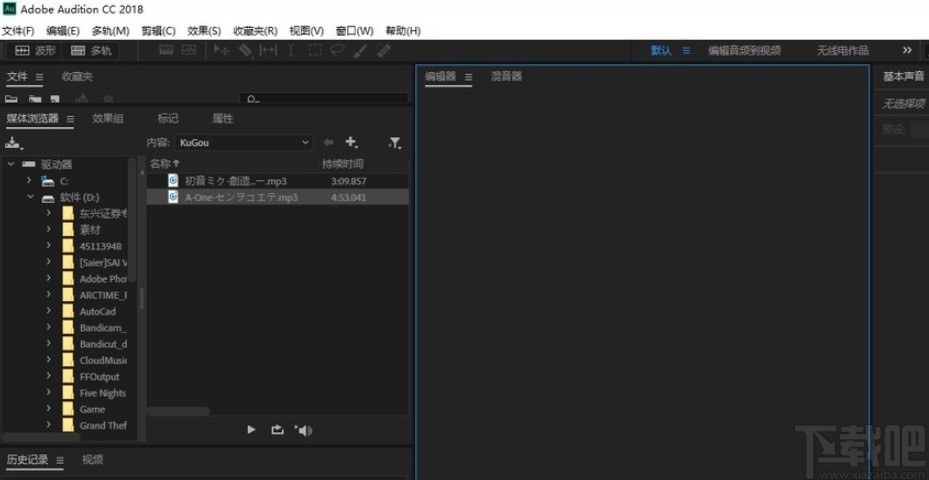
Task: Open the 文件(F) menu
Action: (18, 31)
